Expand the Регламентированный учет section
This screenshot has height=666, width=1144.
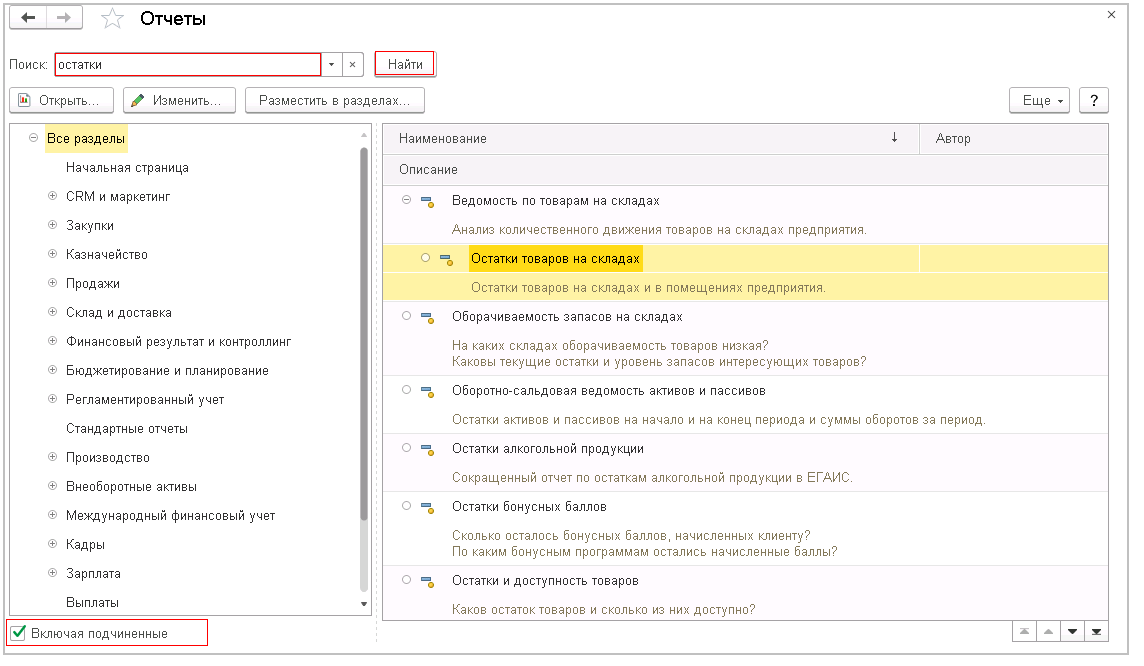point(53,399)
